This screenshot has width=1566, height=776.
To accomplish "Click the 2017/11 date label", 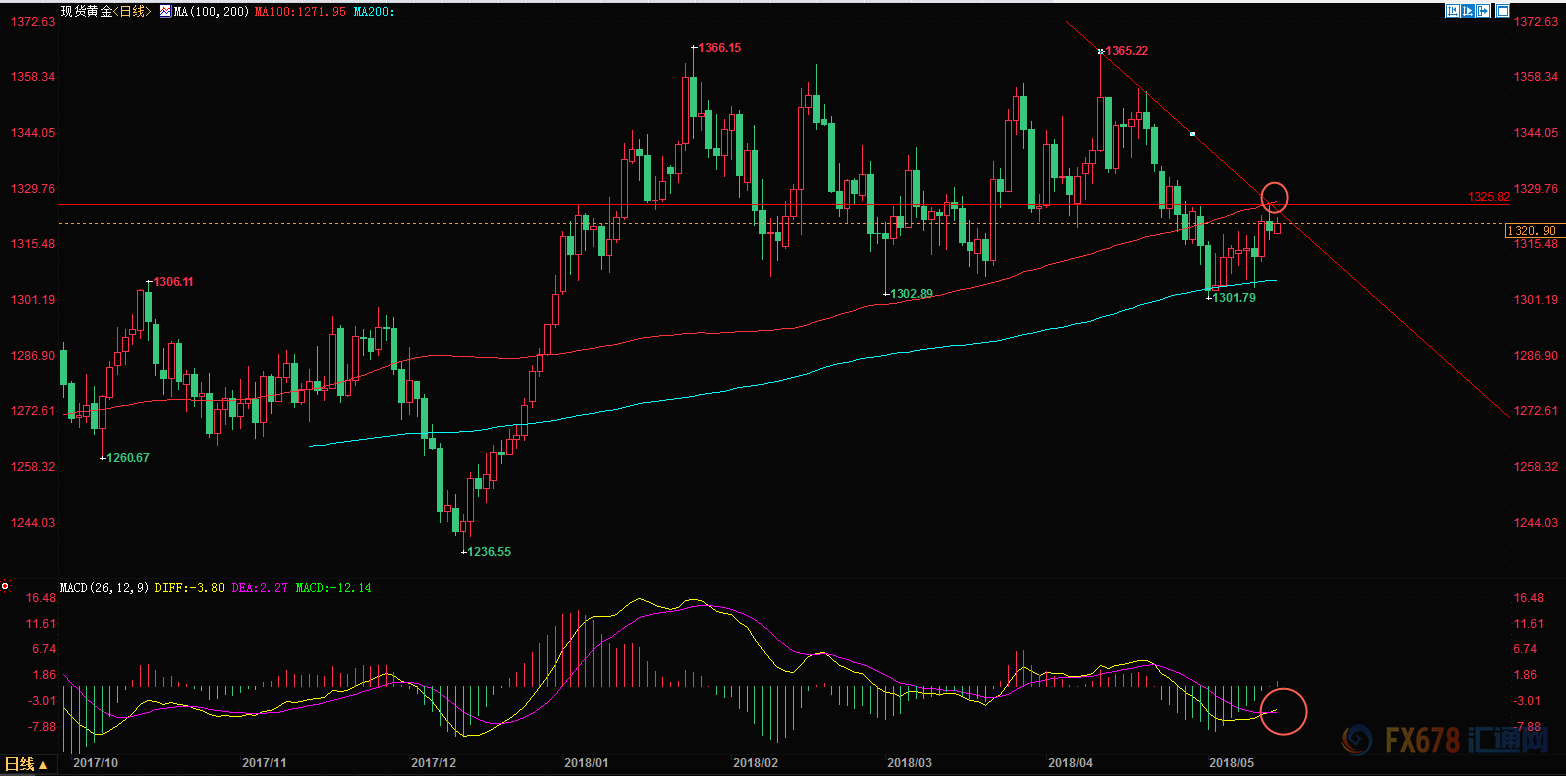I will coord(265,762).
